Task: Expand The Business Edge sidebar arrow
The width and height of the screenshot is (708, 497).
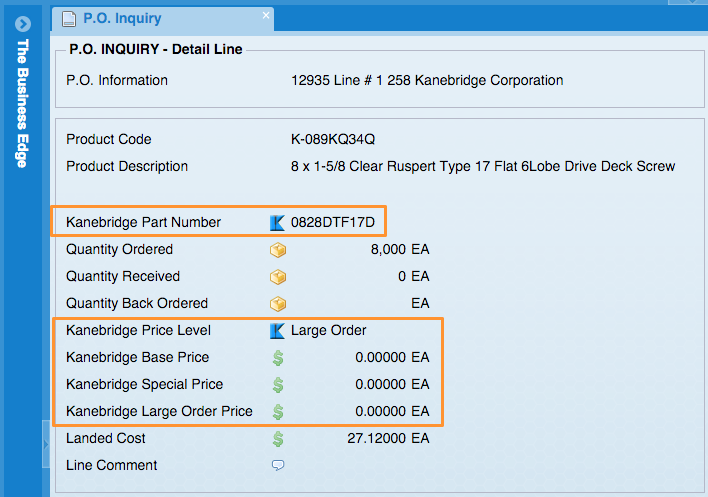Action: [x=23, y=23]
